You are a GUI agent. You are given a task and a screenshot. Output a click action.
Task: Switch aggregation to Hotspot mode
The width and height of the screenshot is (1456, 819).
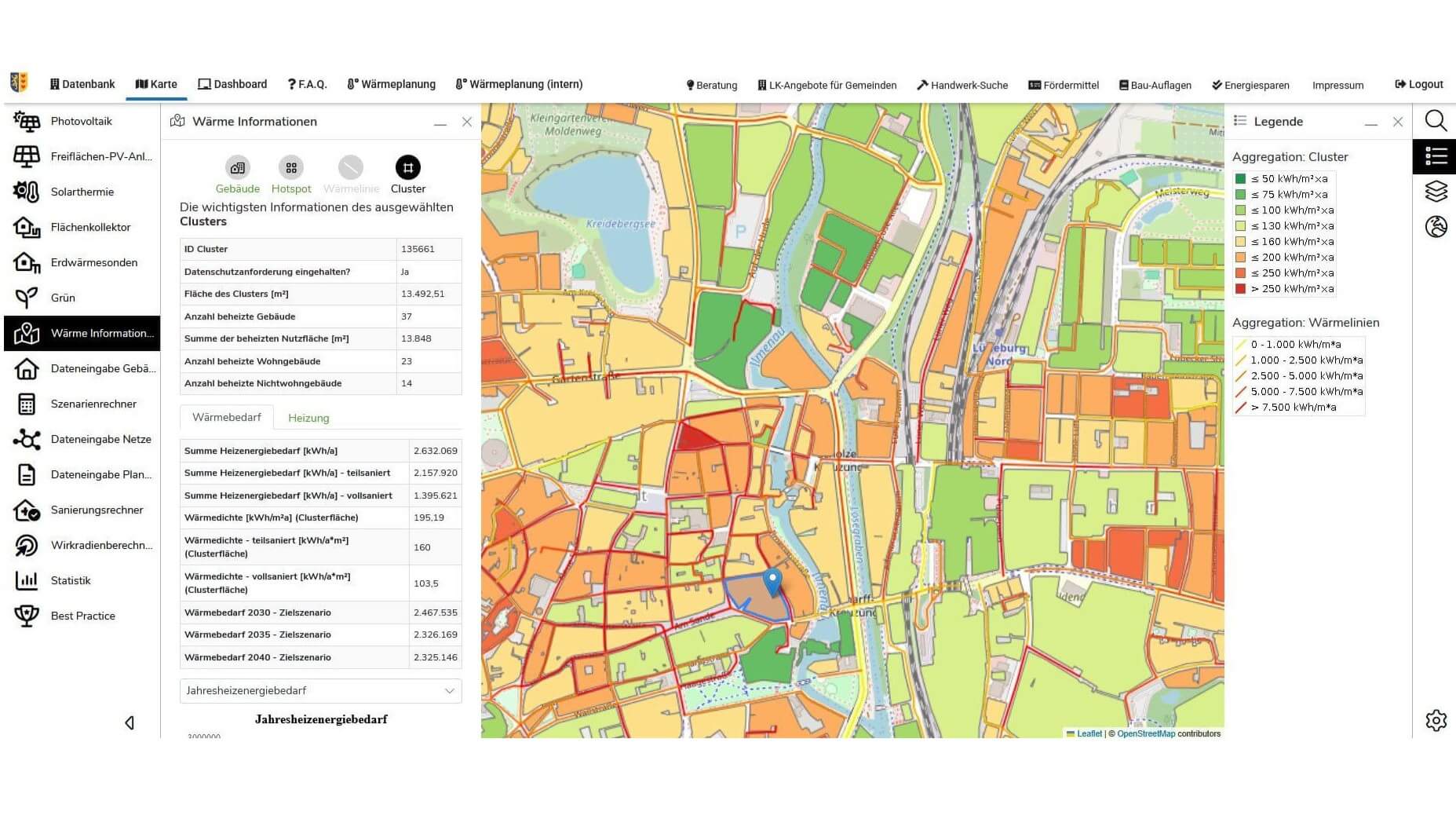click(291, 168)
